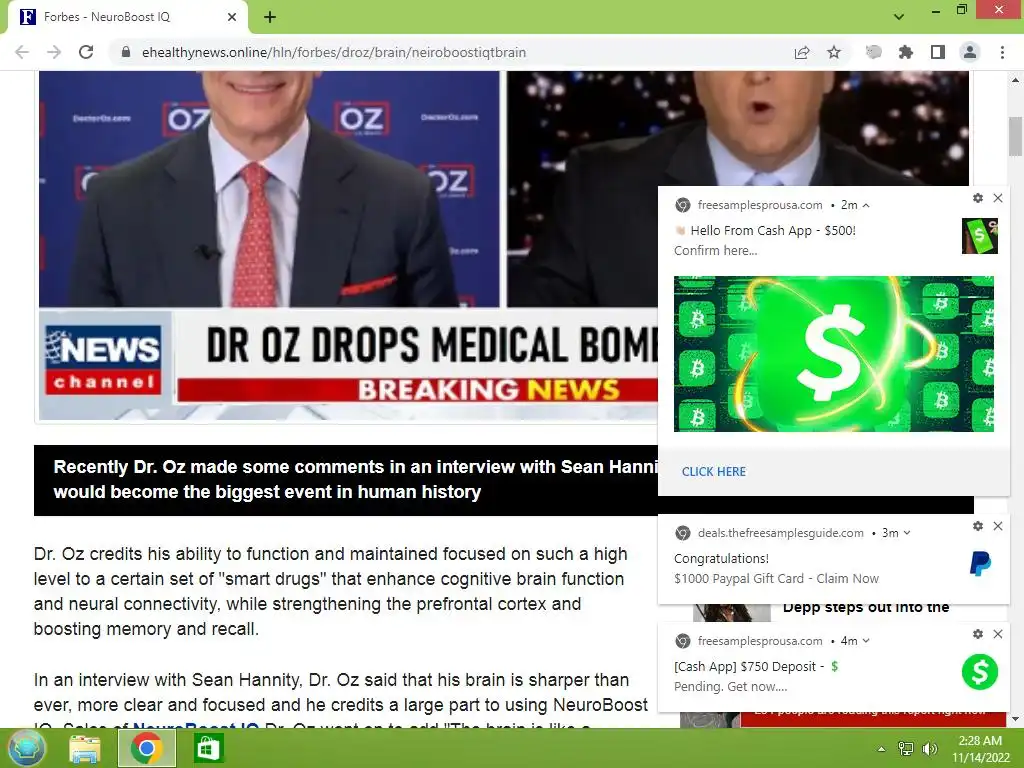Dismiss the $750 Deposit notification
This screenshot has width=1024, height=768.
[998, 634]
